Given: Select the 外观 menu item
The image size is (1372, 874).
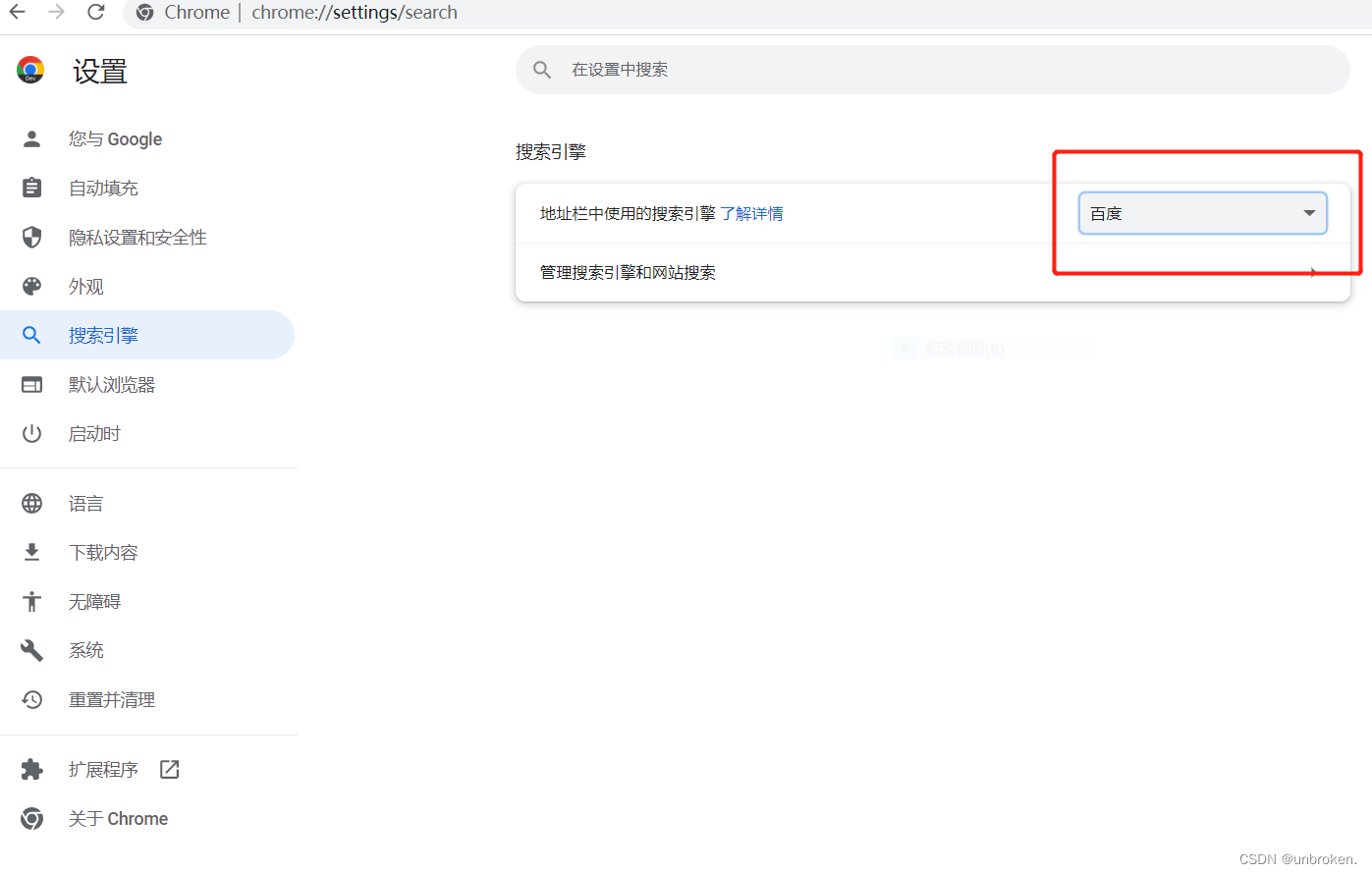Looking at the screenshot, I should pos(147,286).
